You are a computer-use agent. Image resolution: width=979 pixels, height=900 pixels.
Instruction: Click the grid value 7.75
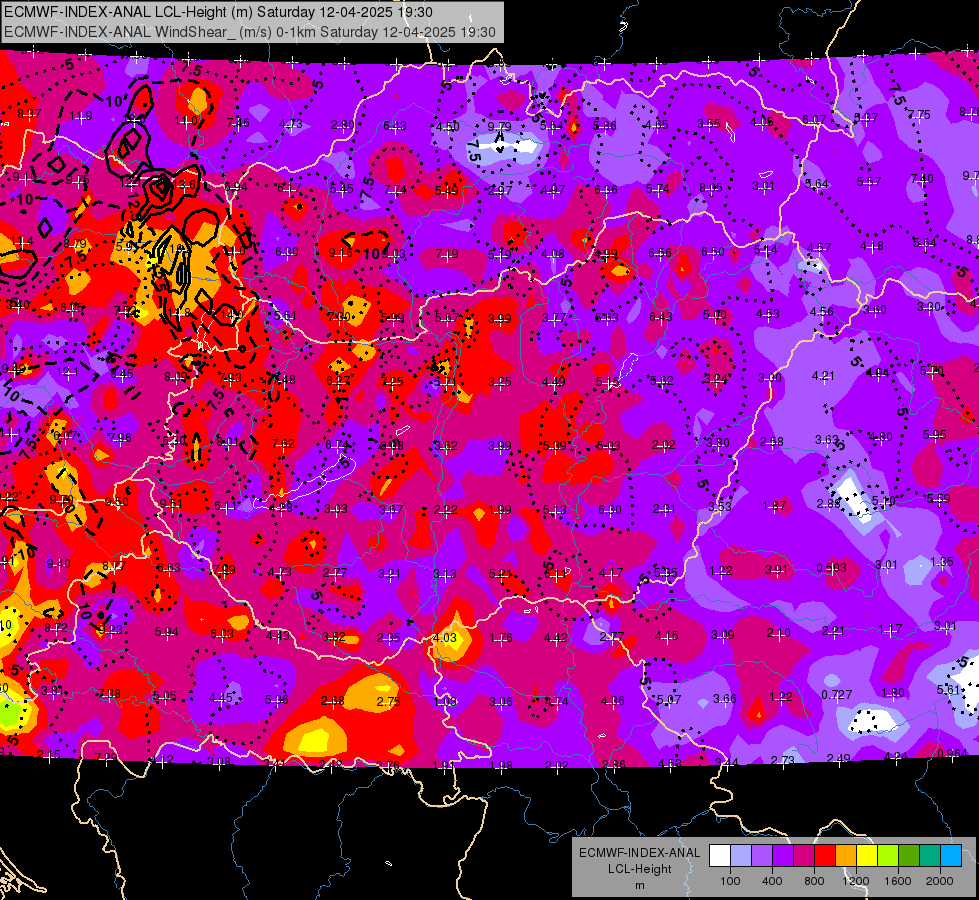[x=918, y=114]
